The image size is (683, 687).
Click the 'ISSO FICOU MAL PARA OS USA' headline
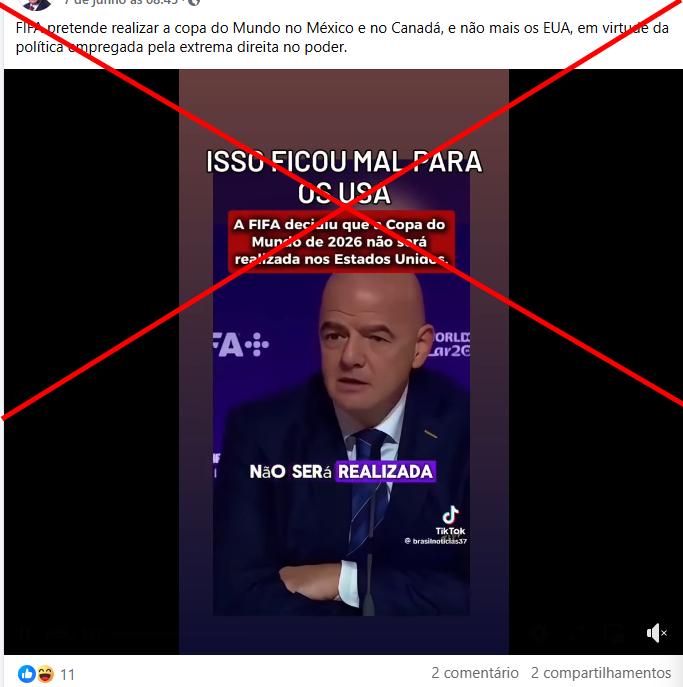[344, 177]
